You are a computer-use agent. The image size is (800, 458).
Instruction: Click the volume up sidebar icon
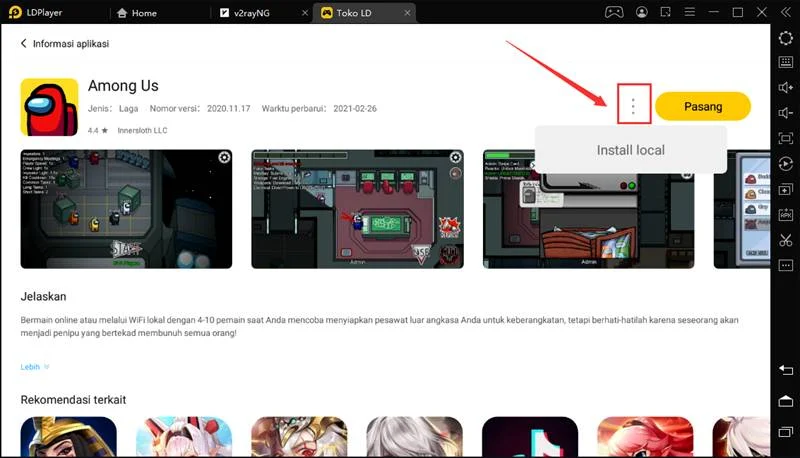point(786,87)
